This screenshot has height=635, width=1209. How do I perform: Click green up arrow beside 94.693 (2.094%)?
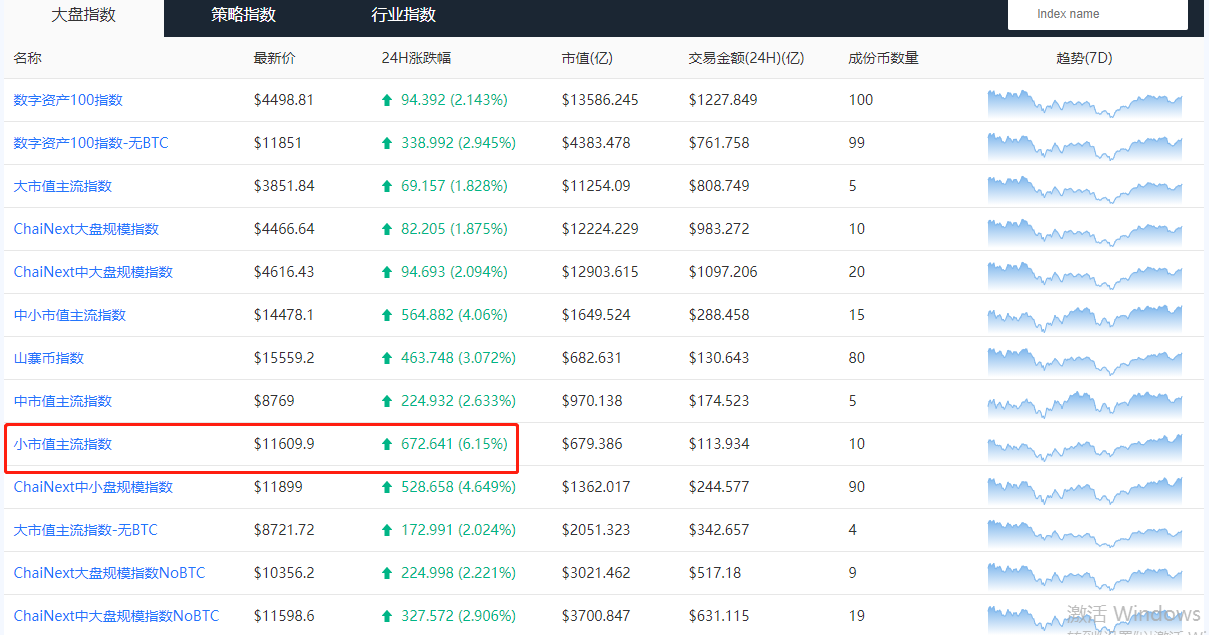(387, 272)
